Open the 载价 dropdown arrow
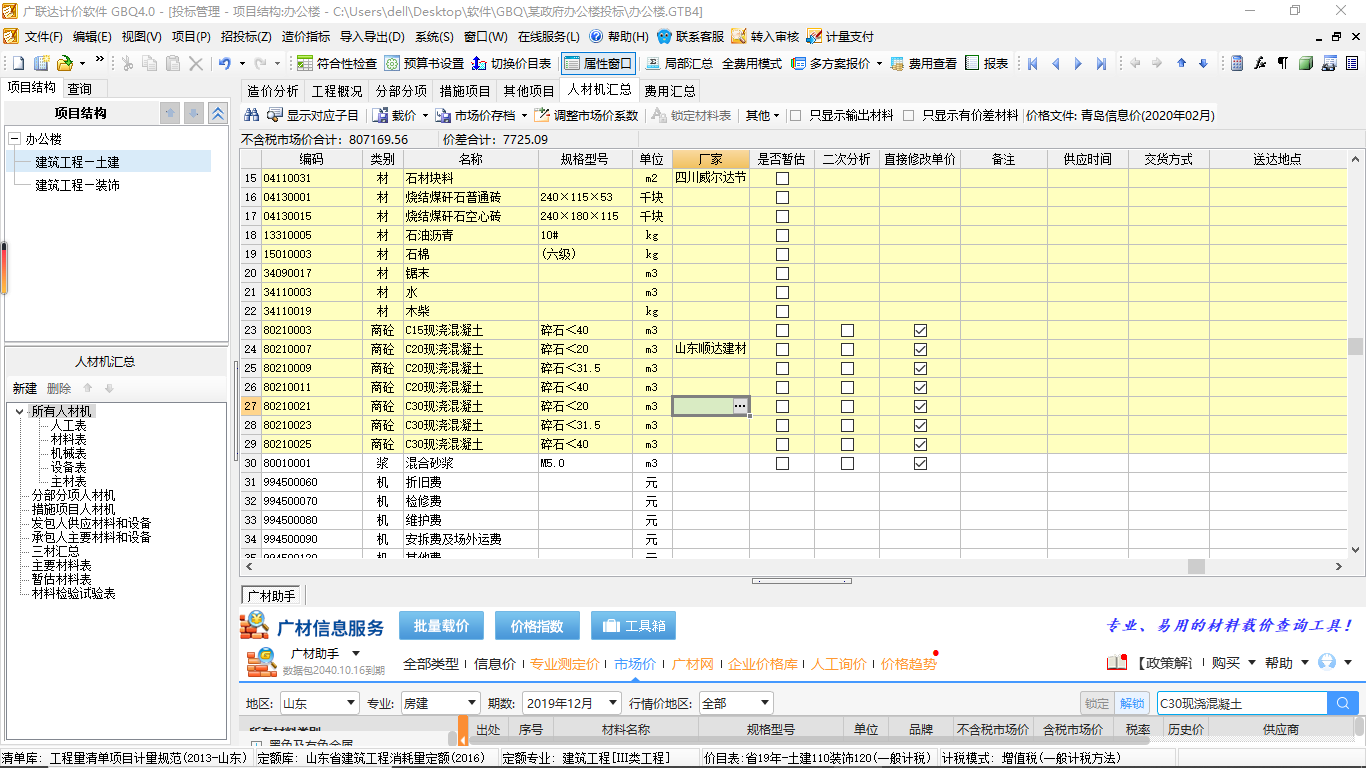 pos(425,116)
